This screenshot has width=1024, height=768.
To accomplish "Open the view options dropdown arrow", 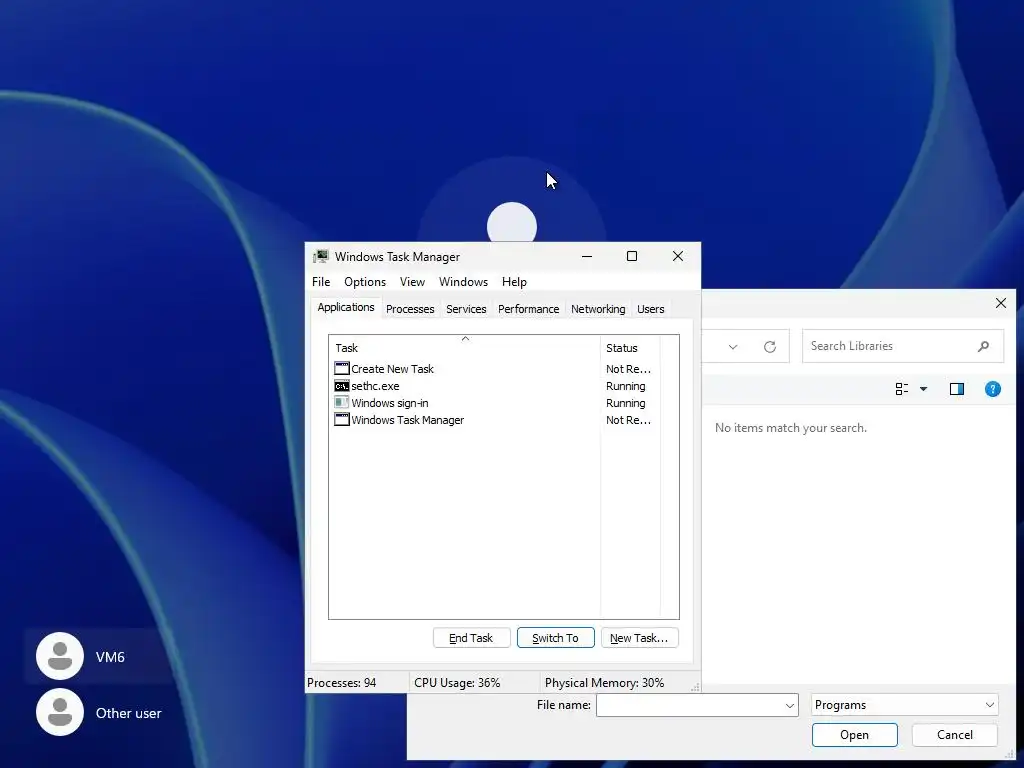I will tap(923, 389).
